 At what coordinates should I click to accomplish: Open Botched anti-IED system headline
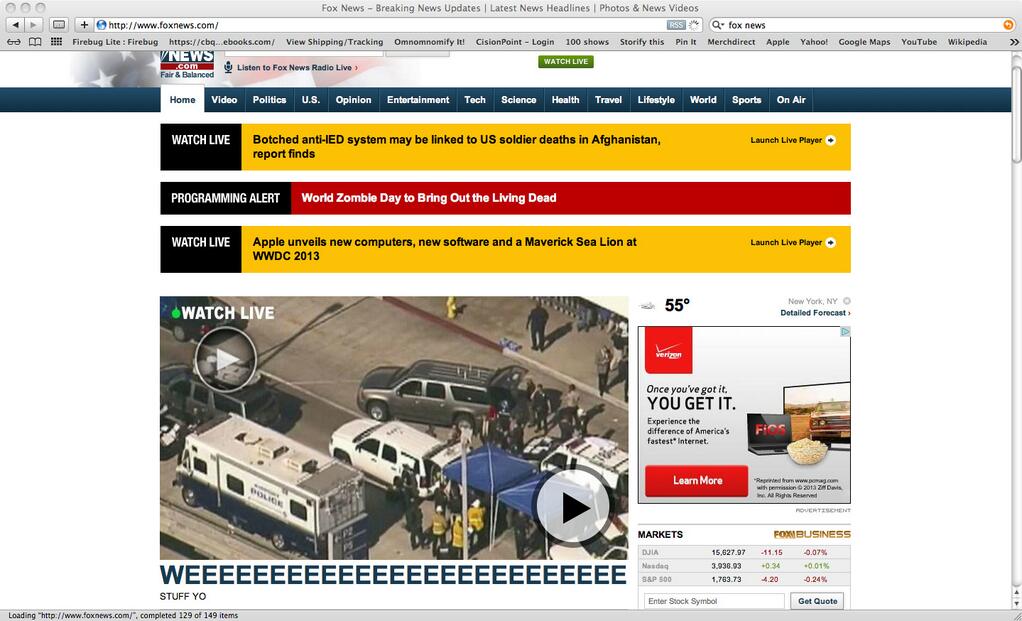(456, 147)
